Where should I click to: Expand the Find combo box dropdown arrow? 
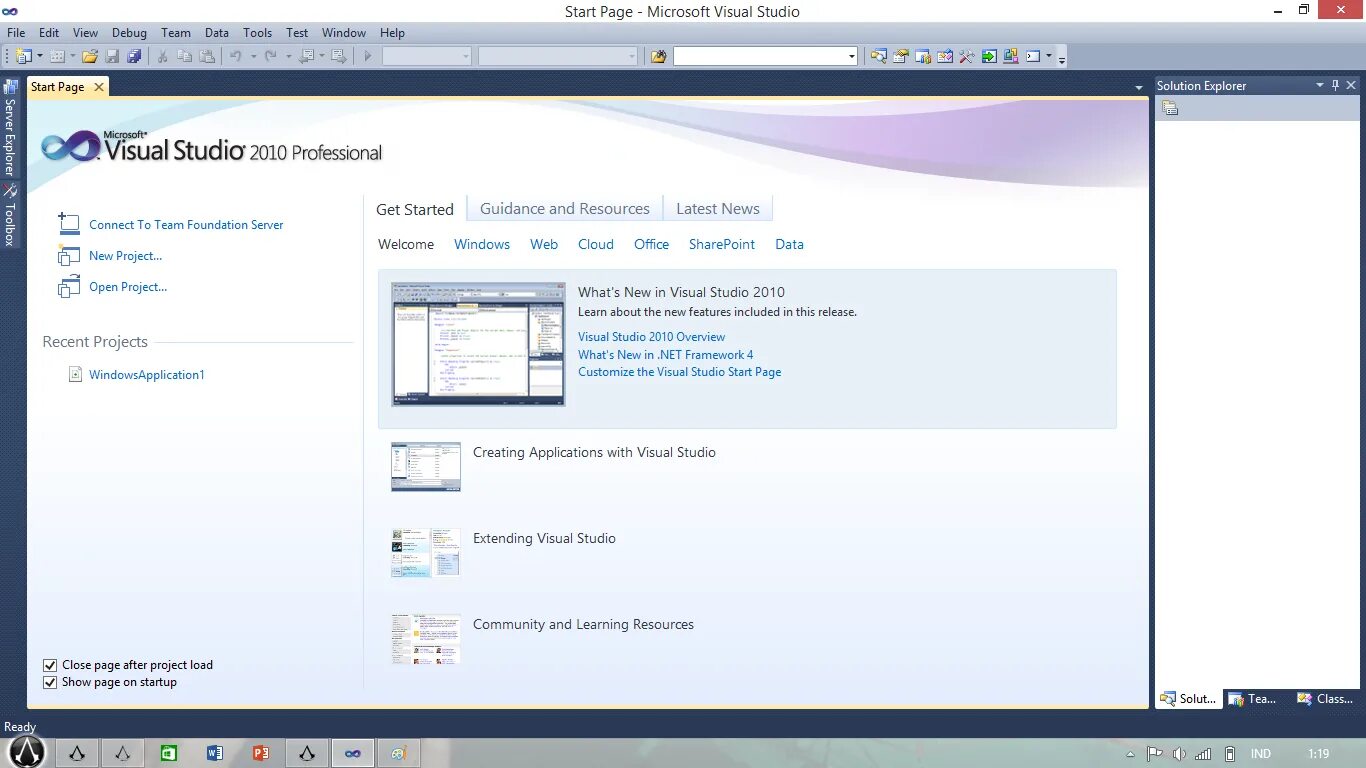click(851, 56)
